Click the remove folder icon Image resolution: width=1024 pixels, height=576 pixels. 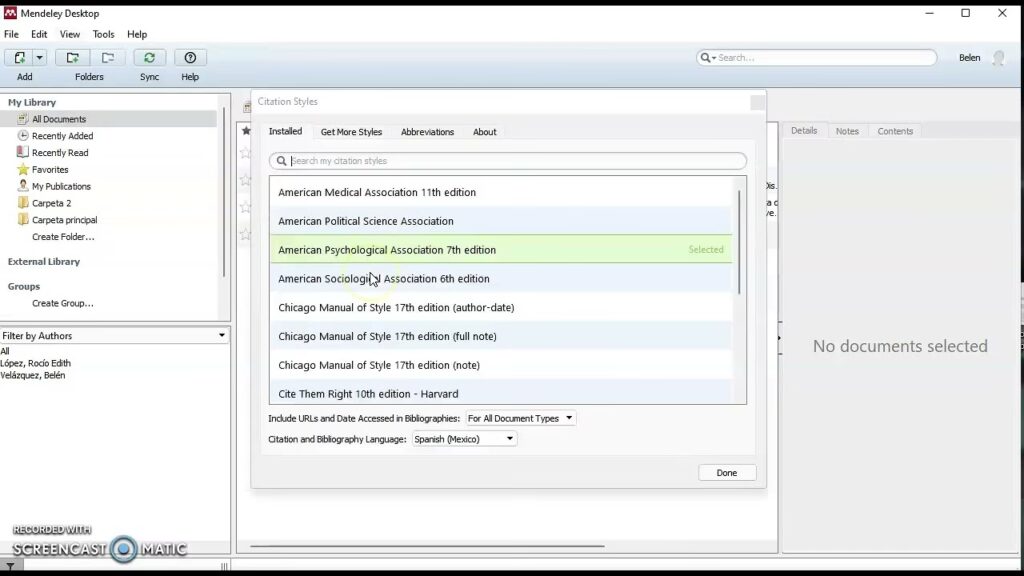click(x=107, y=58)
